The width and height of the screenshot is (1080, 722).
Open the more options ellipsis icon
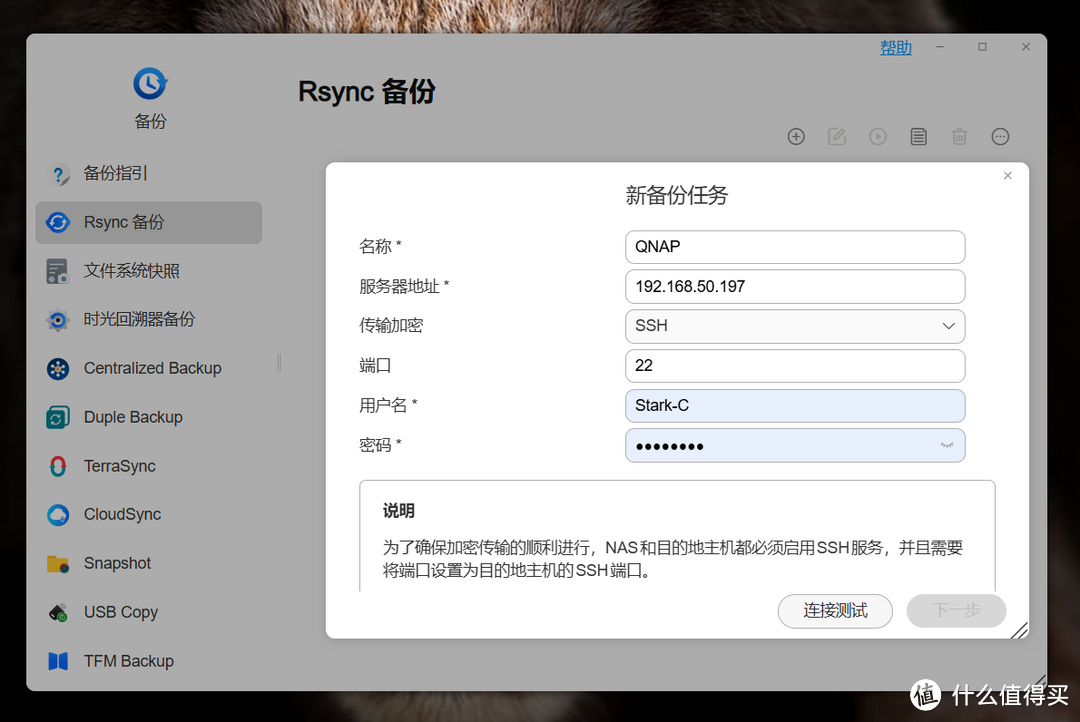(1000, 137)
